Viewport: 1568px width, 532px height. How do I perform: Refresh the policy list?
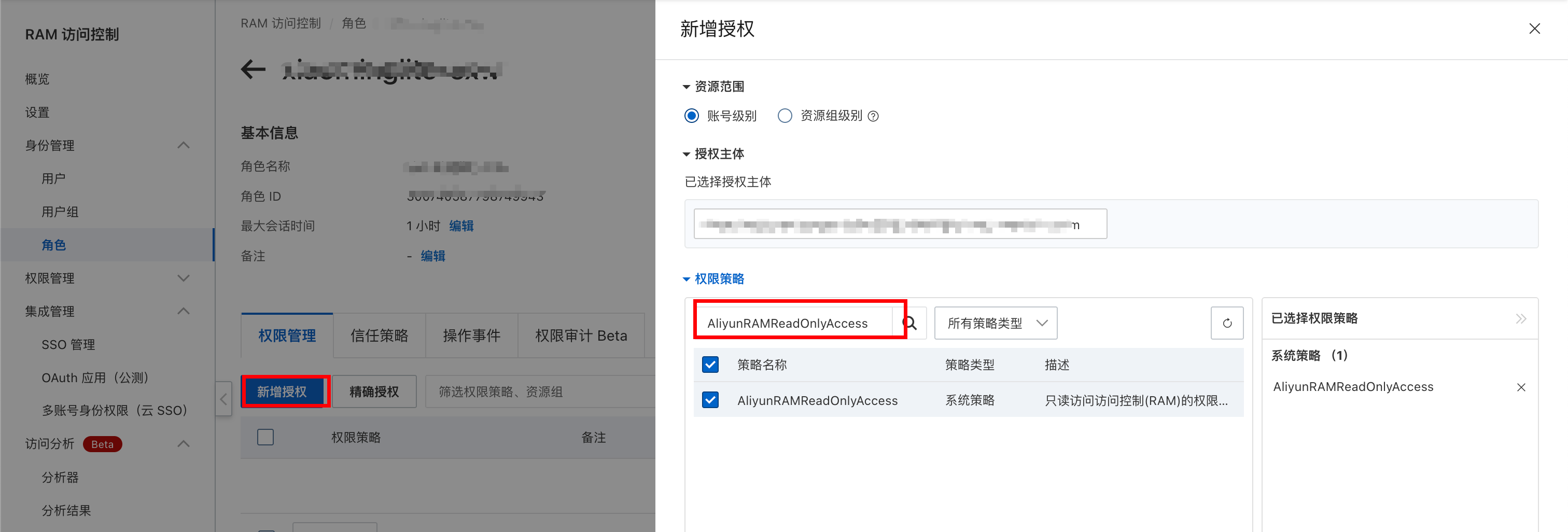pyautogui.click(x=1226, y=323)
